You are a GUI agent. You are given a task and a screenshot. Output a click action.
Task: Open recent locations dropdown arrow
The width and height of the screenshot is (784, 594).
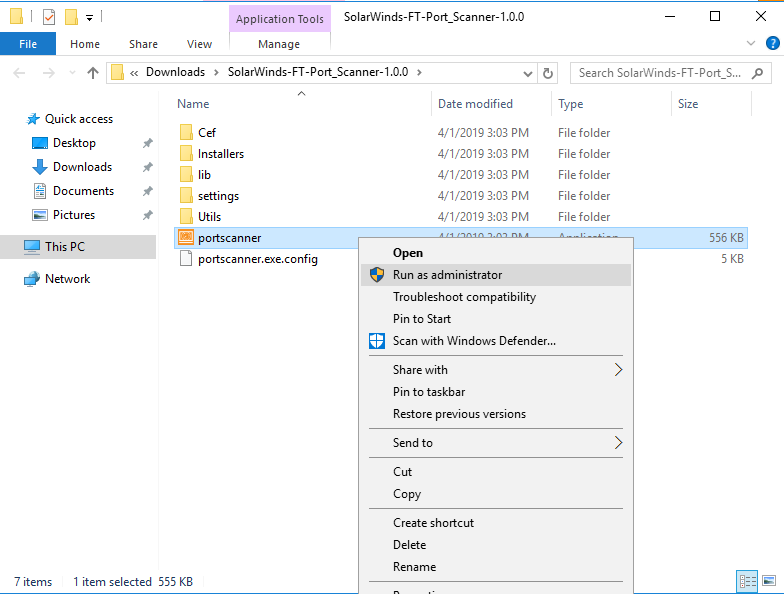pos(72,73)
